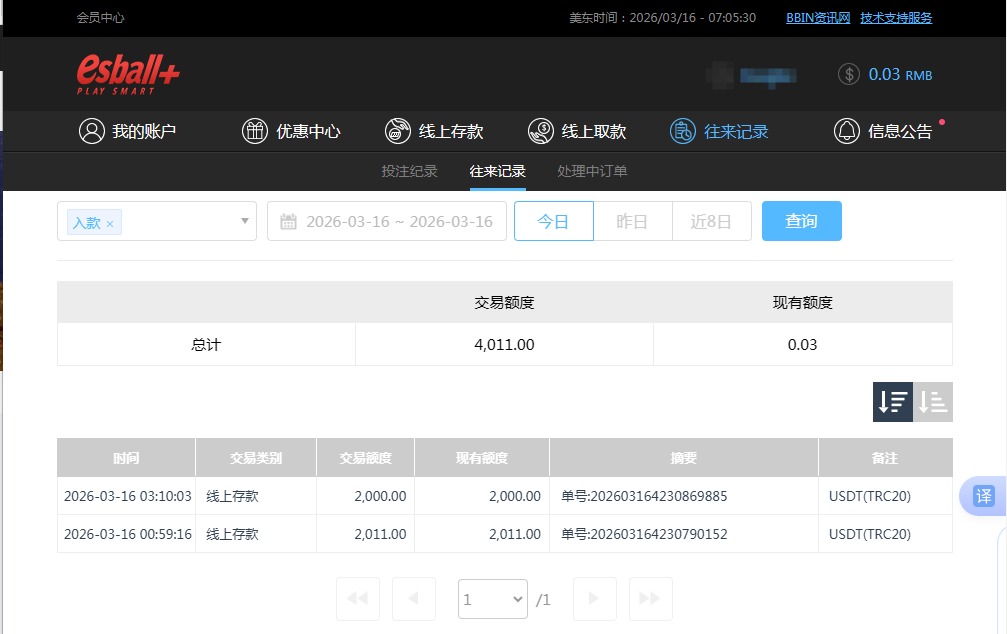
Task: Select the 优惠中心 gift icon
Action: (x=253, y=131)
